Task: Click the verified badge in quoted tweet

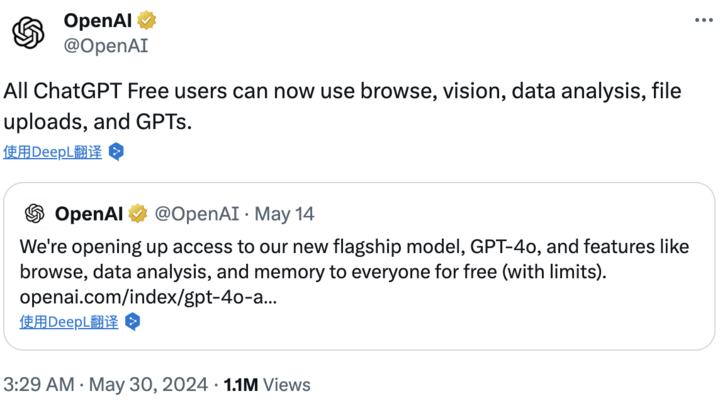Action: pos(137,214)
